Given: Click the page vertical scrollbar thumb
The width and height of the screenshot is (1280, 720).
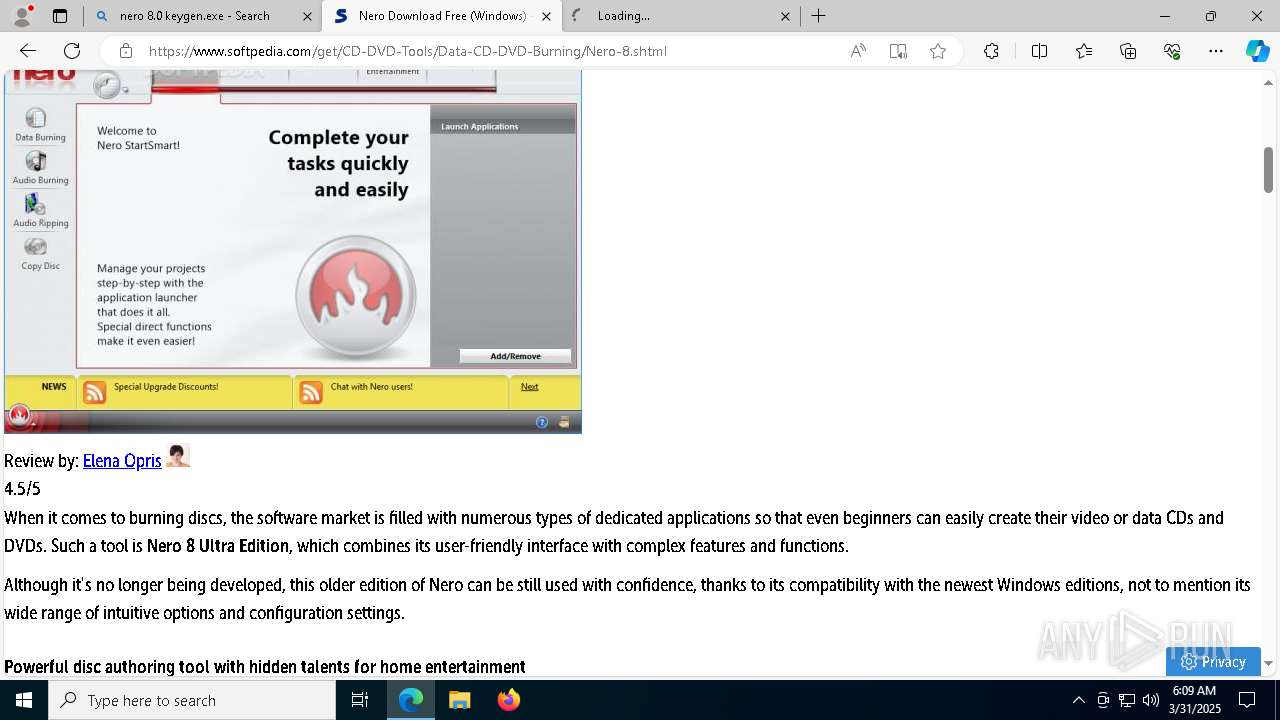Looking at the screenshot, I should point(1268,170).
